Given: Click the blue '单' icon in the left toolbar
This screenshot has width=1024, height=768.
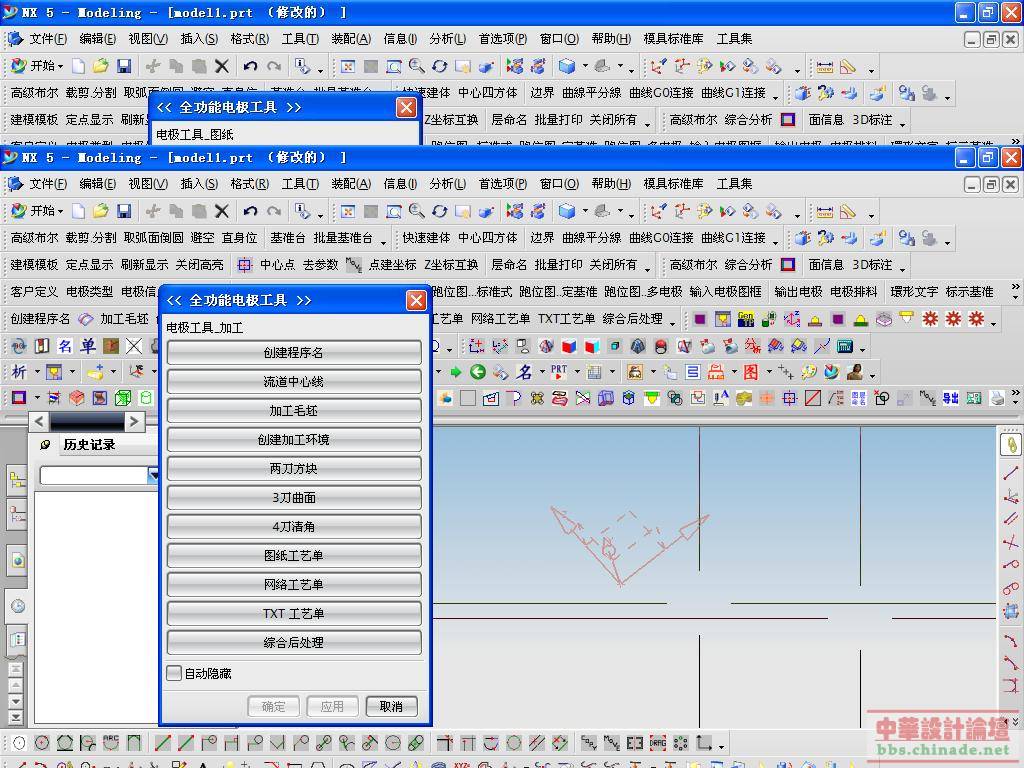Looking at the screenshot, I should [88, 345].
